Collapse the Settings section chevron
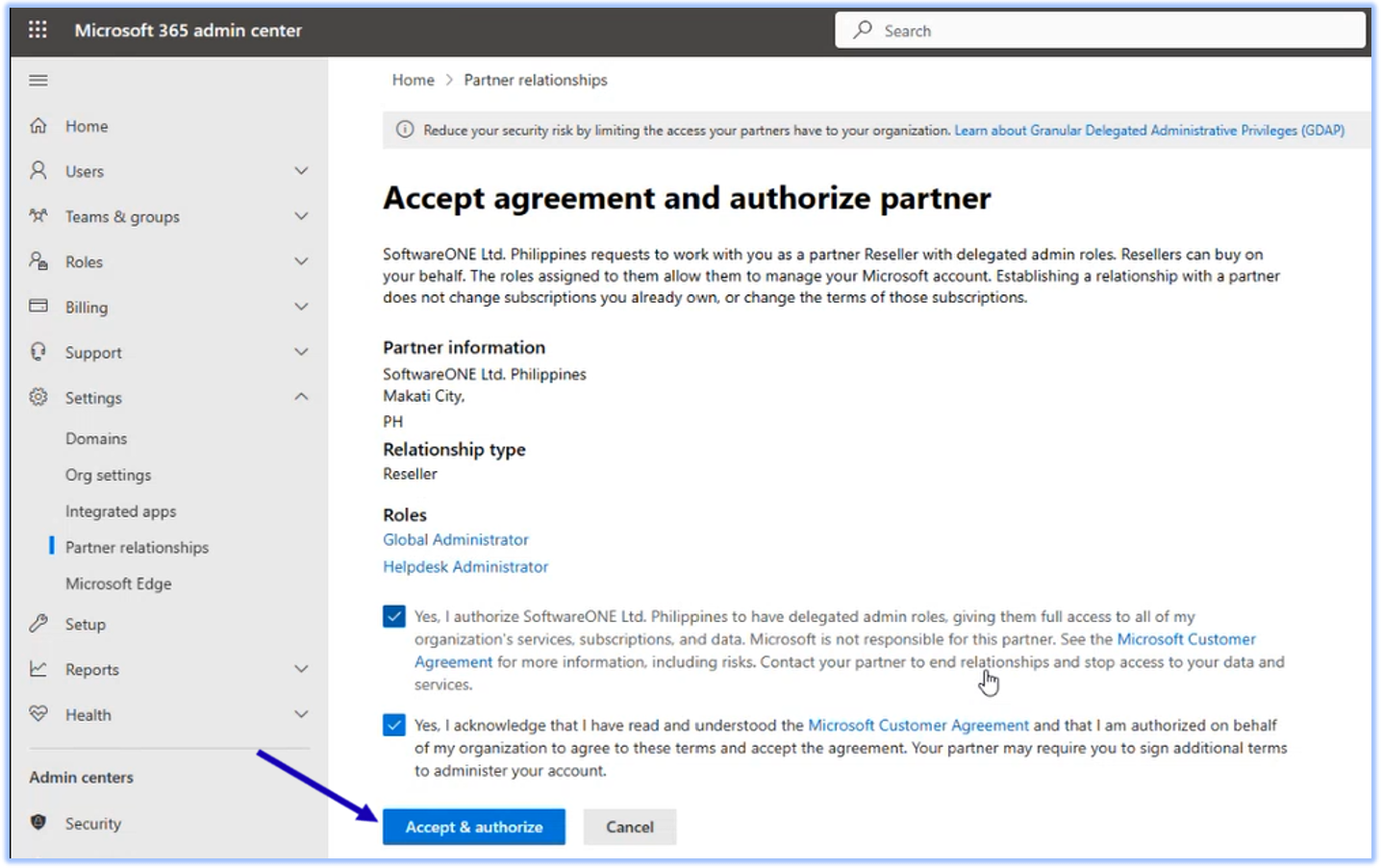Screen dimensions: 1382x868 (301, 397)
